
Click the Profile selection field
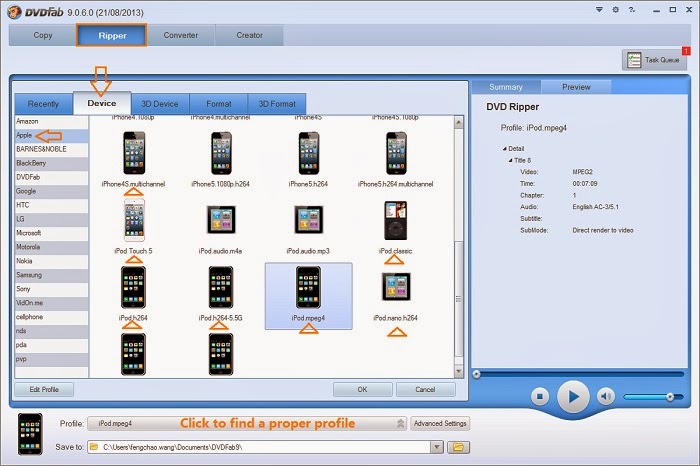[x=247, y=423]
